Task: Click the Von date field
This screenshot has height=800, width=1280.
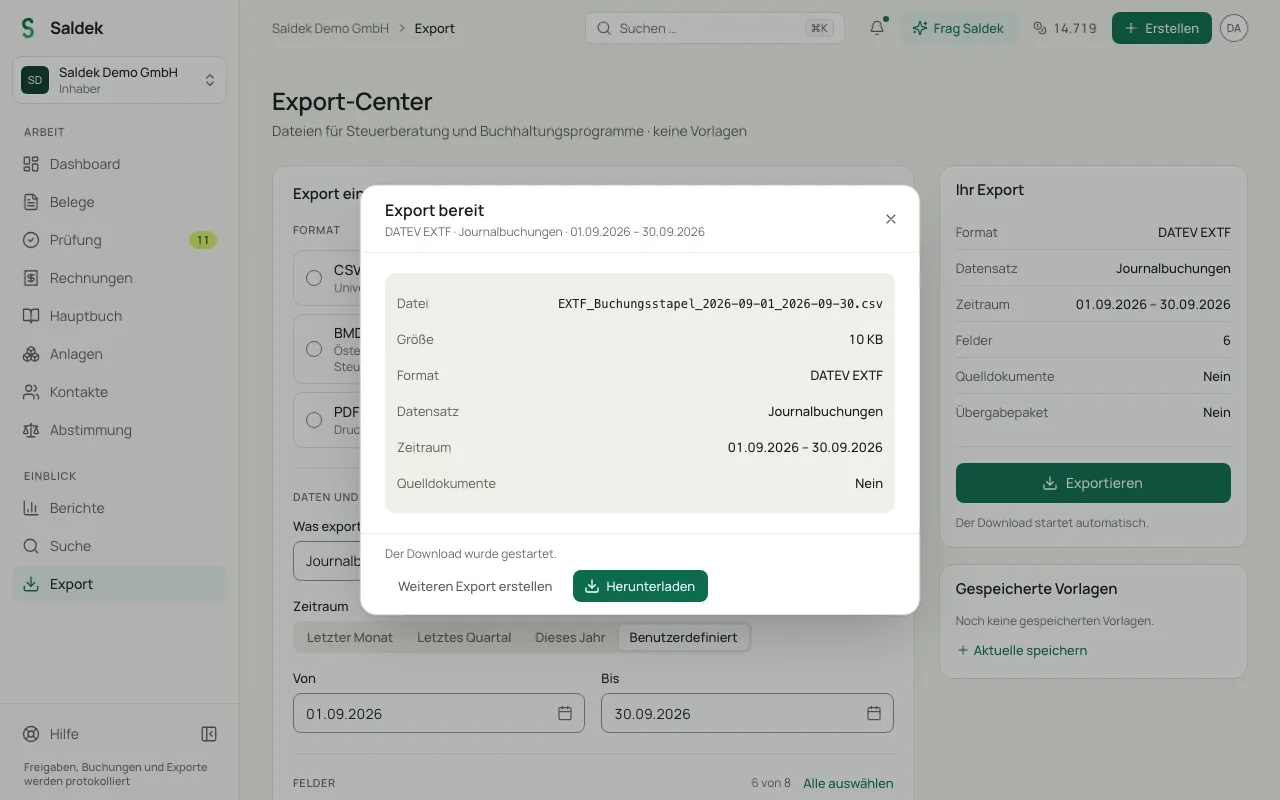Action: [439, 713]
